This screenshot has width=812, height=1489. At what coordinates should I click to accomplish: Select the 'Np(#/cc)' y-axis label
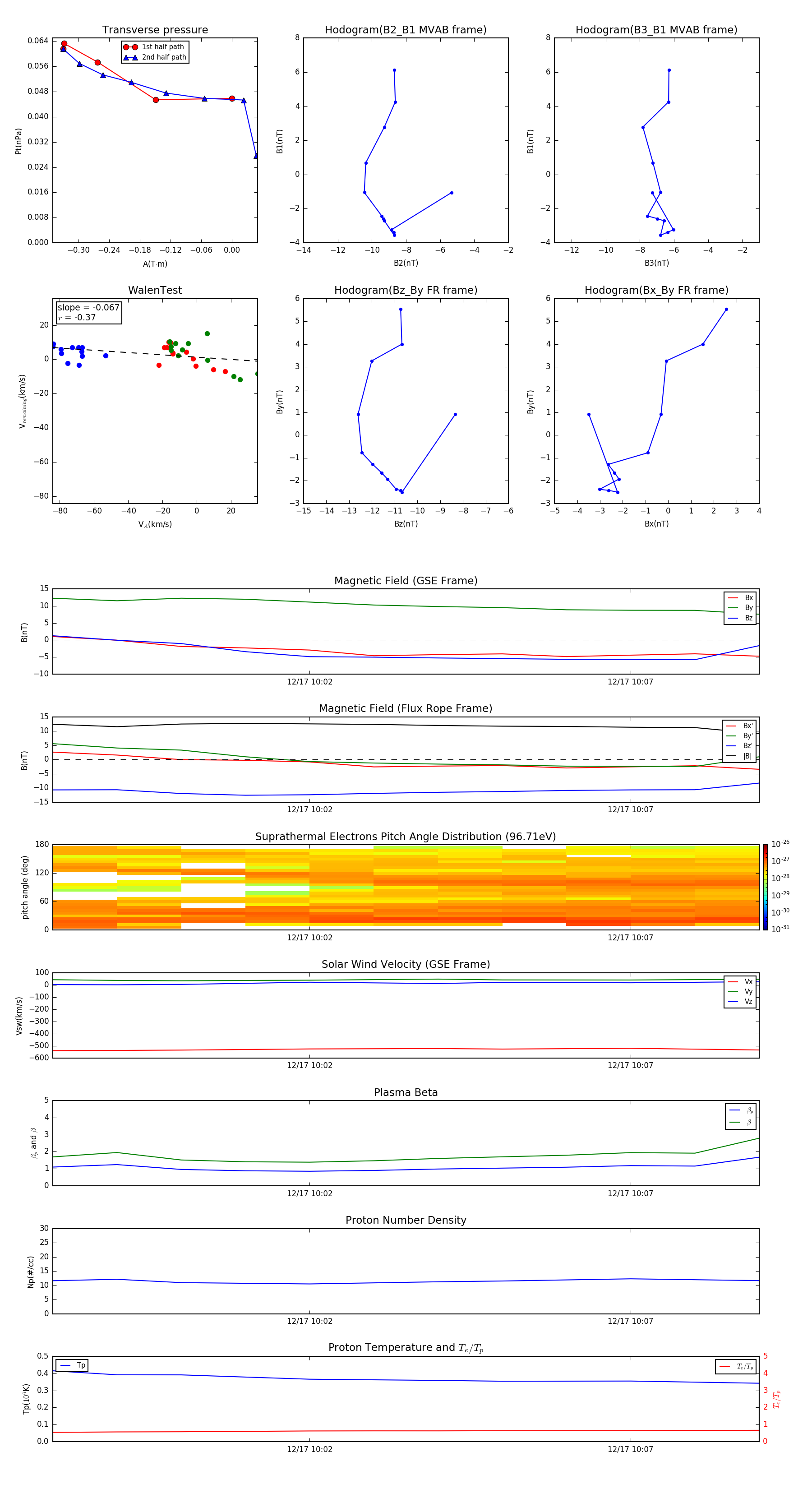tap(31, 1272)
